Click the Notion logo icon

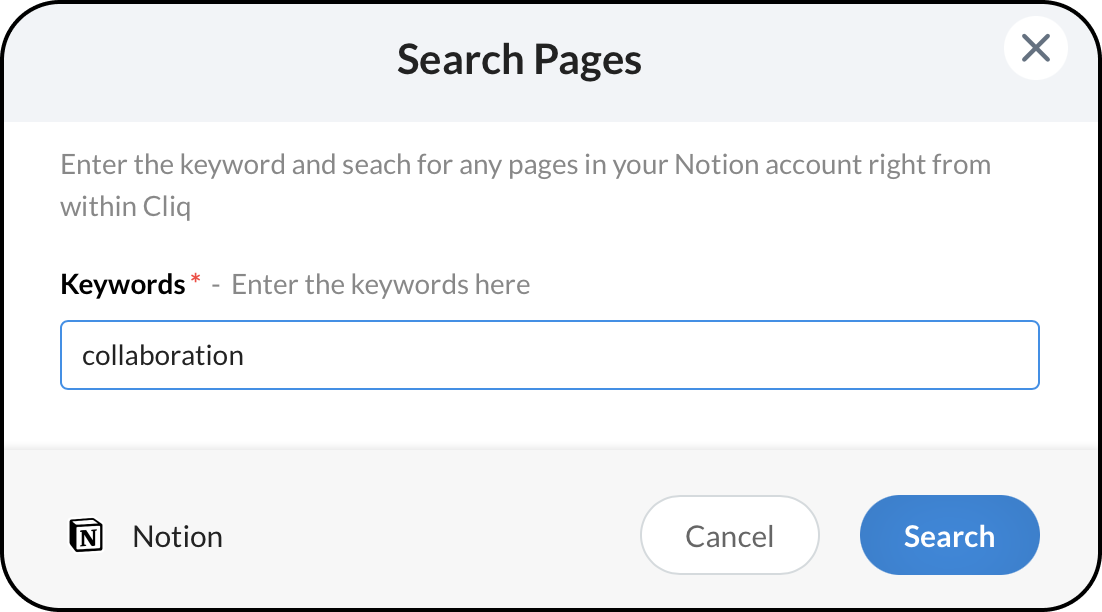click(86, 536)
